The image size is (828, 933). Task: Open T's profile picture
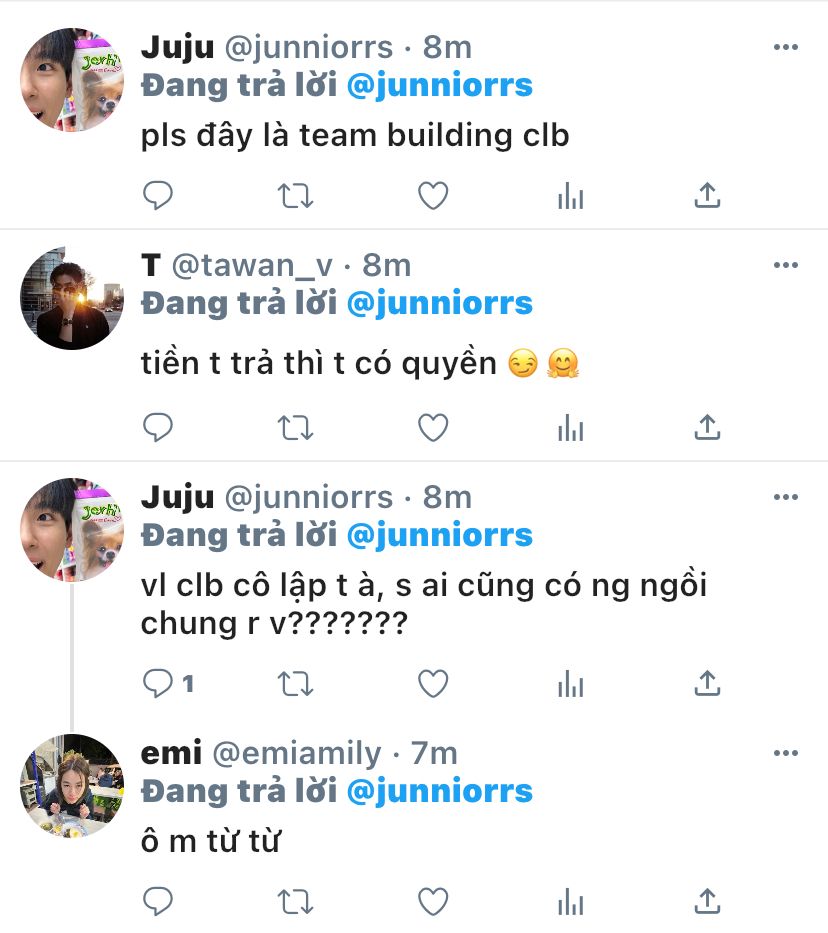click(x=72, y=298)
